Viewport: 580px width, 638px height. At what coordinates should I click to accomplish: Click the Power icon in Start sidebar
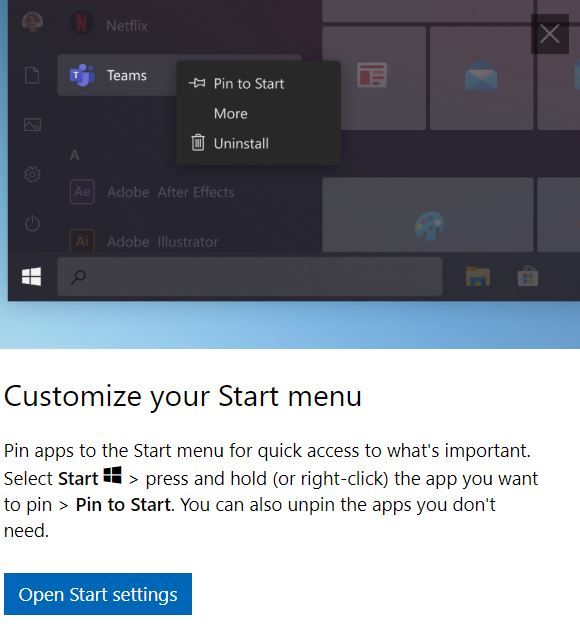(x=32, y=223)
